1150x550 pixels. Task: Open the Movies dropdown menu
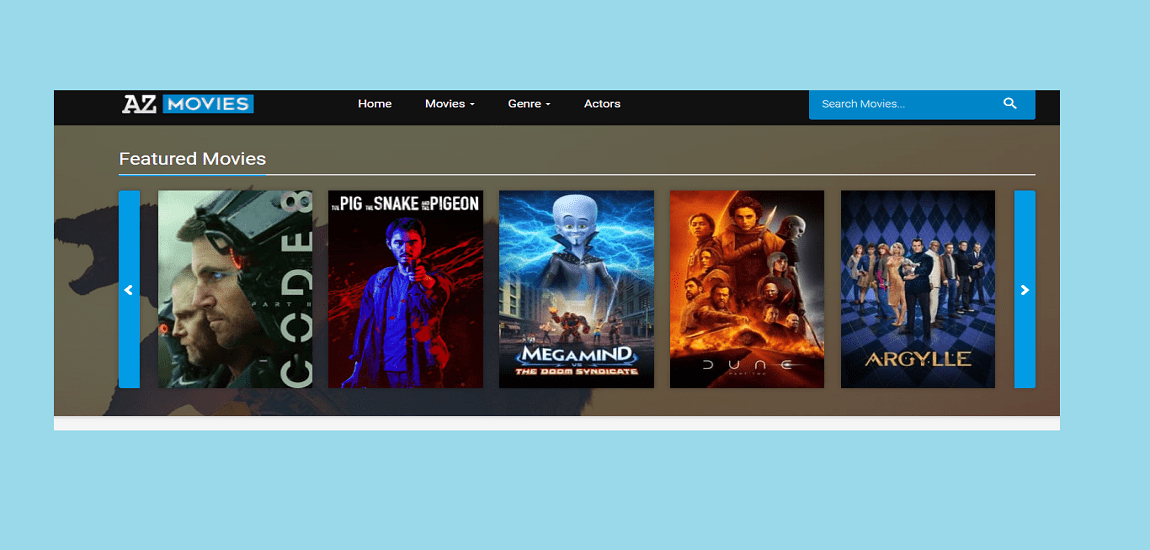tap(450, 104)
